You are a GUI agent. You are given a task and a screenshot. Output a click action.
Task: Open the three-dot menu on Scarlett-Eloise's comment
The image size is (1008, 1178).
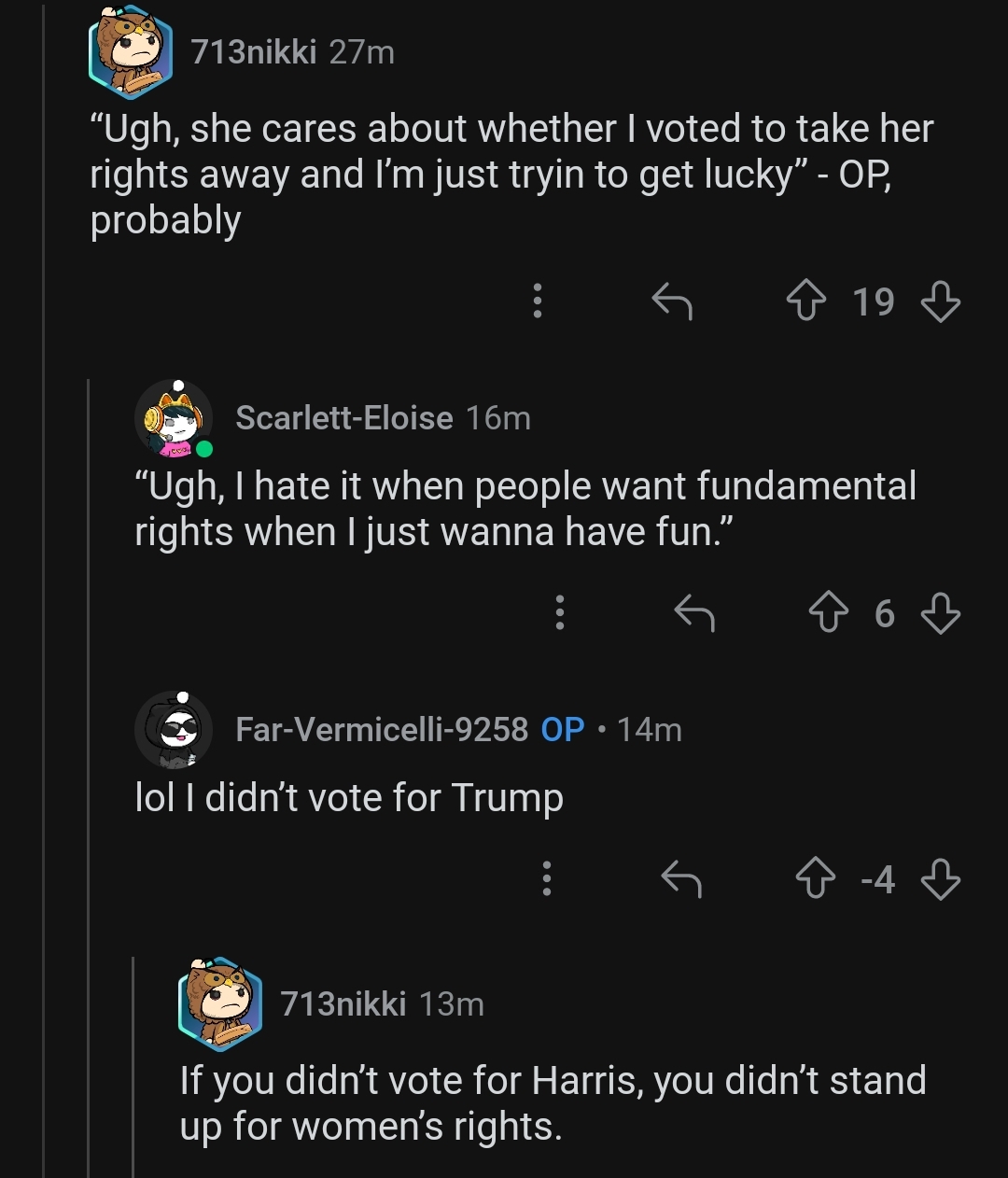(560, 614)
